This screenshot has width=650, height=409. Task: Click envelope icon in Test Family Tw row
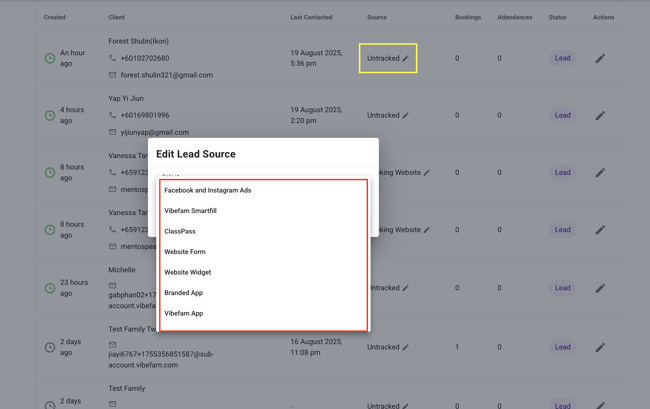[112, 345]
